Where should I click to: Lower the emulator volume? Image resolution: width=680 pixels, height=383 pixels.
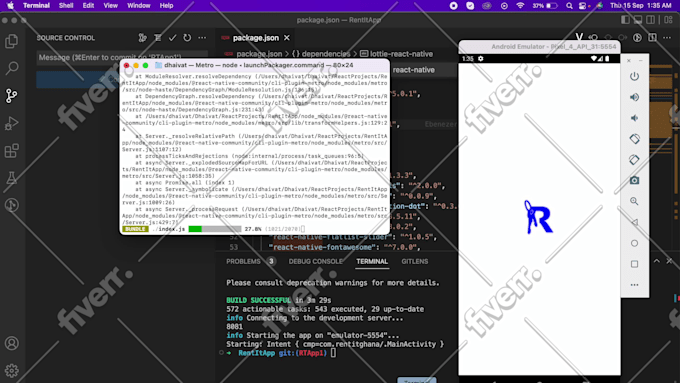point(634,118)
